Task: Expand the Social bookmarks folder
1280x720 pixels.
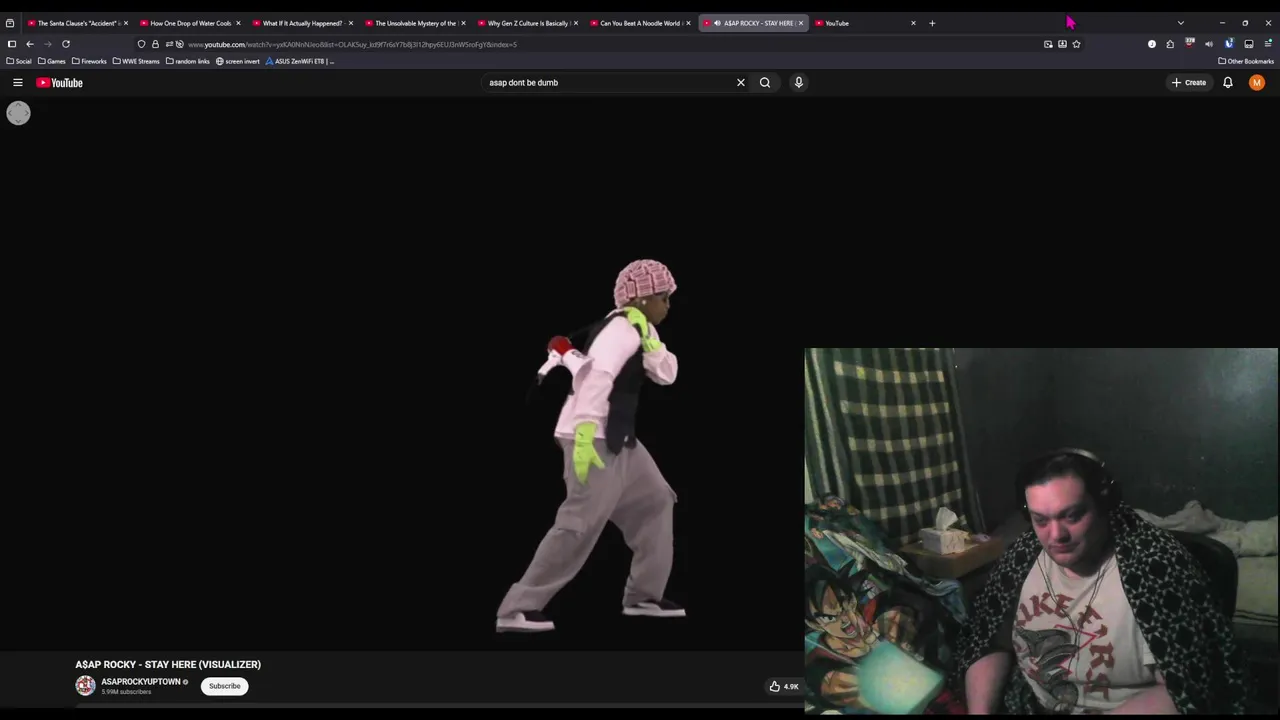Action: coord(19,61)
